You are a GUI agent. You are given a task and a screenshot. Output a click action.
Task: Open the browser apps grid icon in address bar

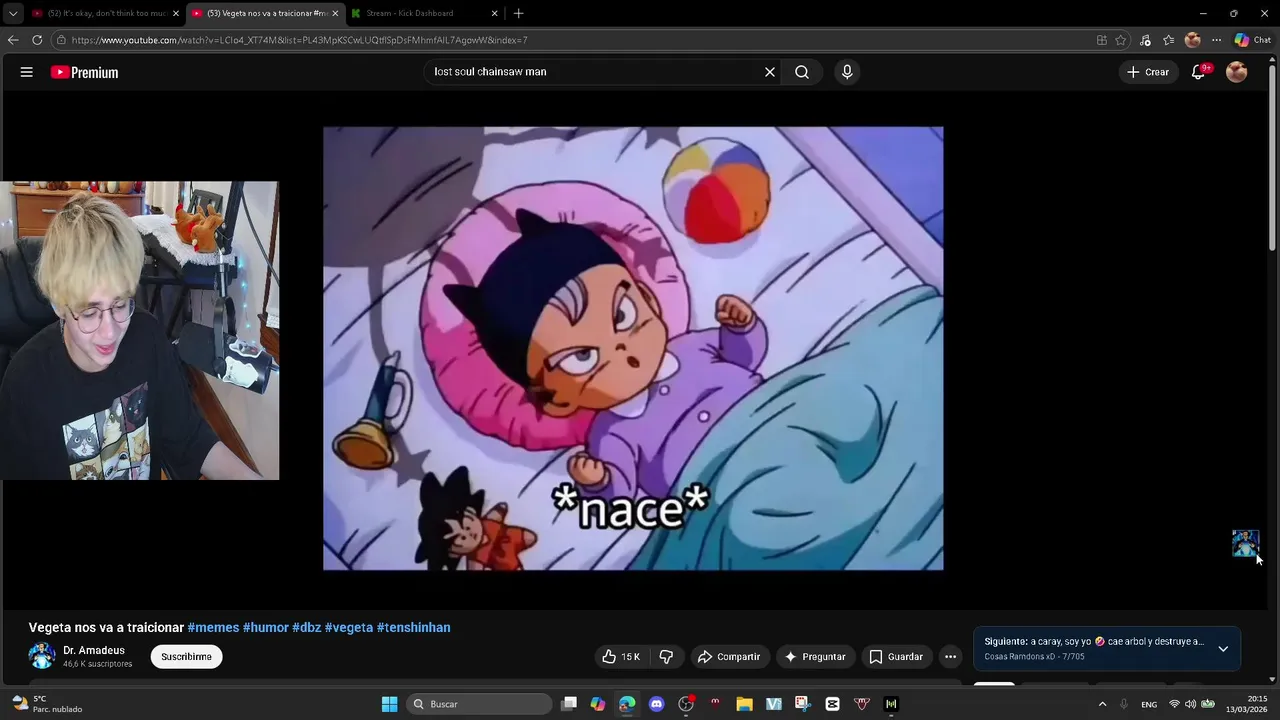pos(1101,40)
